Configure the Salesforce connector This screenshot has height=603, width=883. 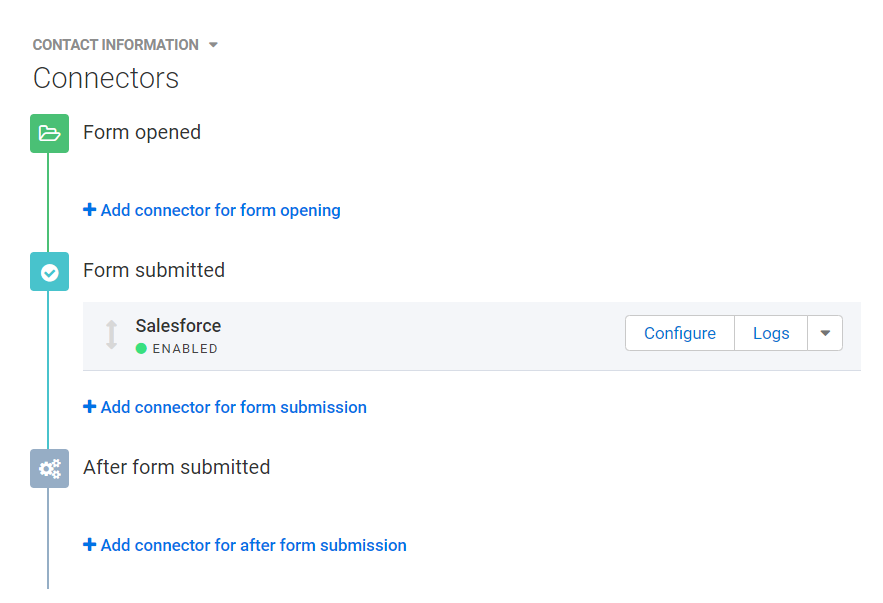click(x=679, y=333)
